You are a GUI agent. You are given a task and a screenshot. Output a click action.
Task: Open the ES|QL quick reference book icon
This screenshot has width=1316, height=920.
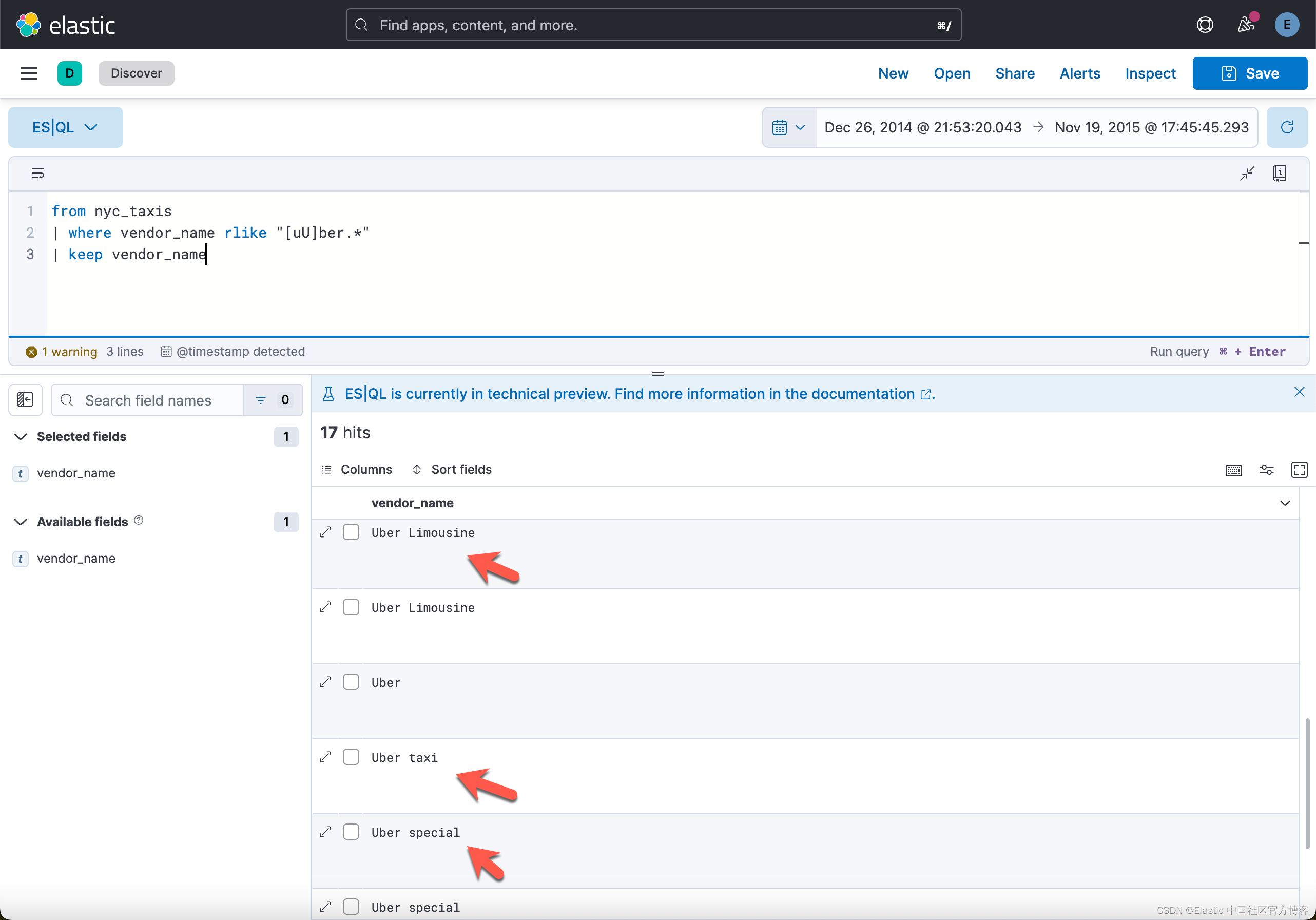(x=1280, y=172)
